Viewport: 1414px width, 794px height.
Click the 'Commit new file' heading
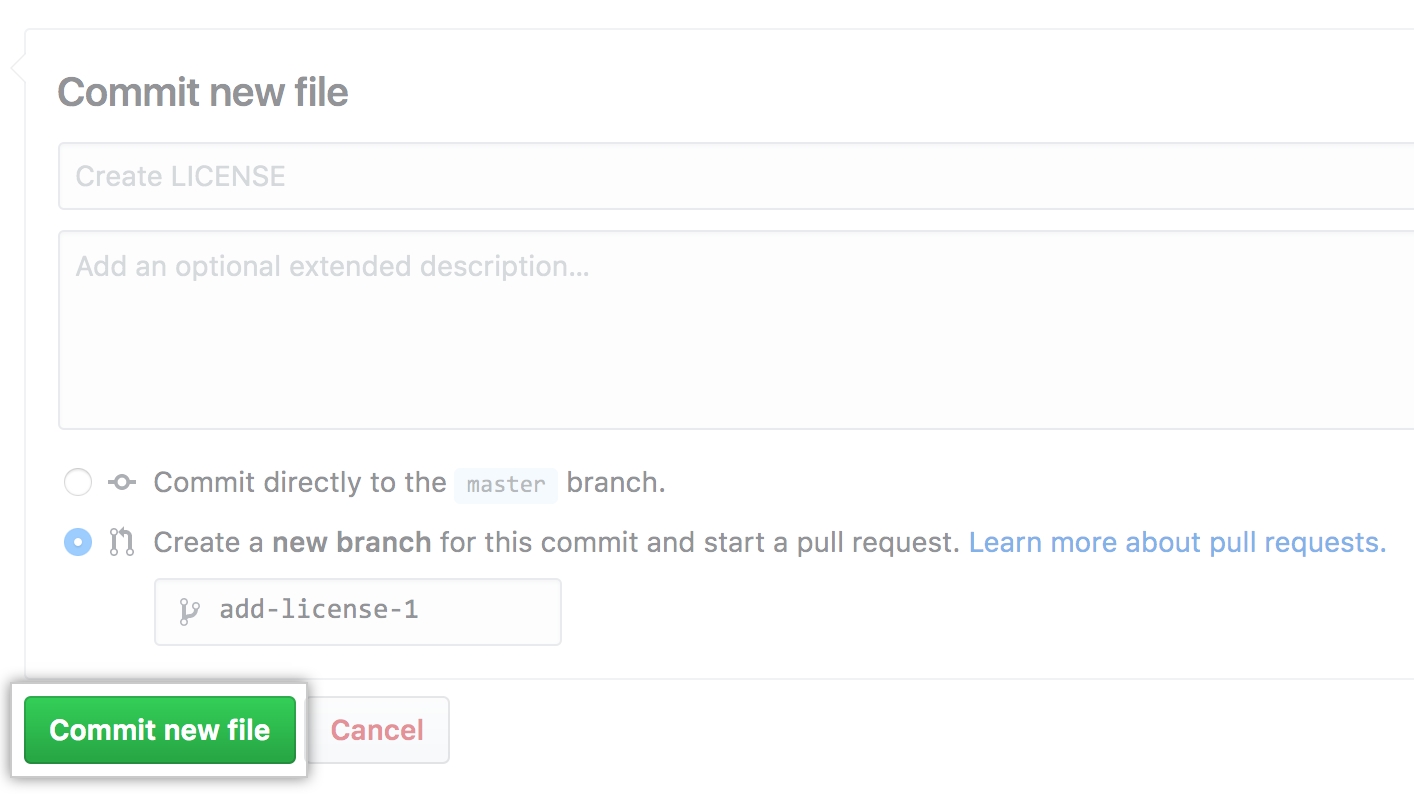click(x=203, y=92)
